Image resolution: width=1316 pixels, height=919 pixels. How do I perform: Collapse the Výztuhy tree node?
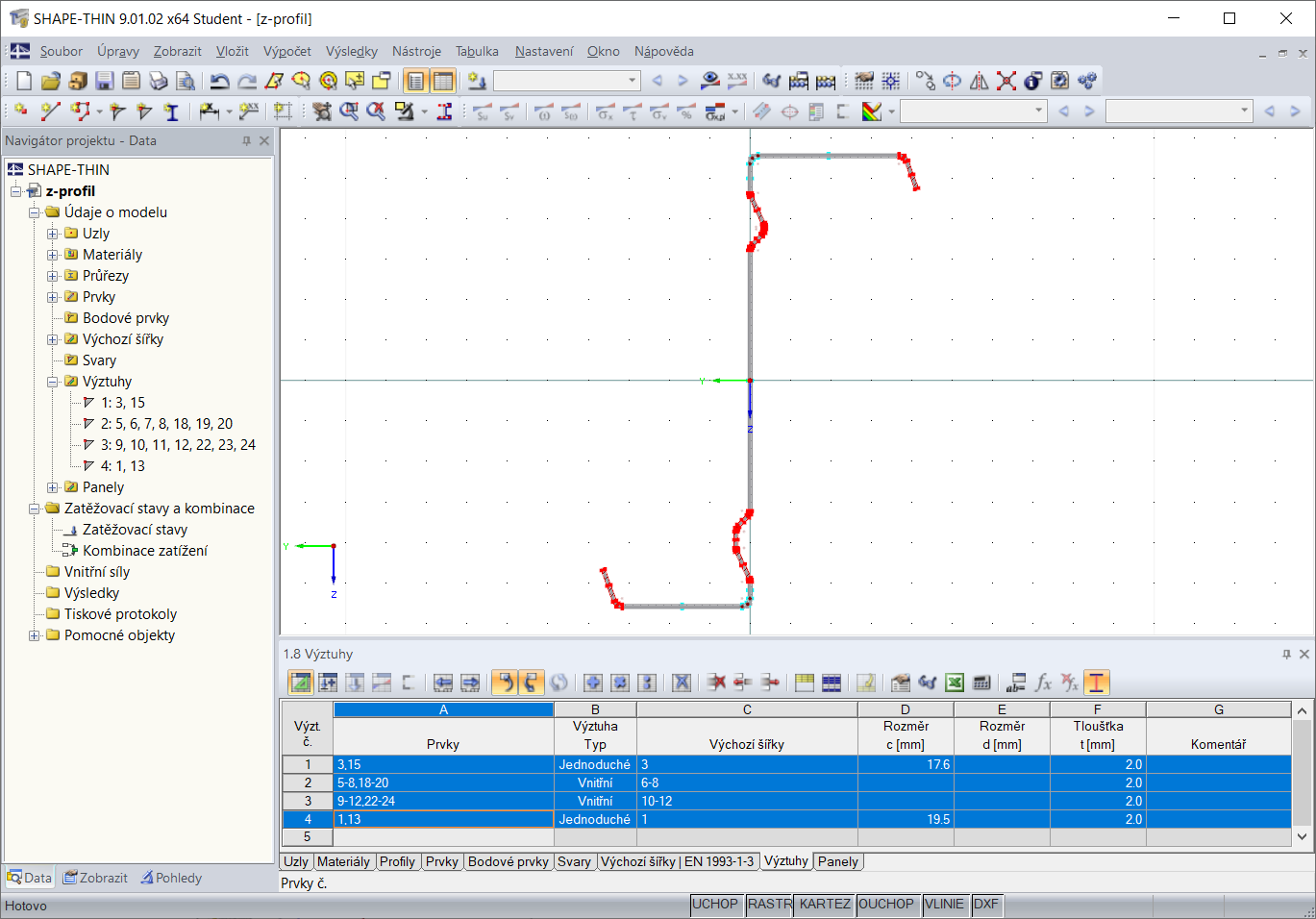(53, 382)
